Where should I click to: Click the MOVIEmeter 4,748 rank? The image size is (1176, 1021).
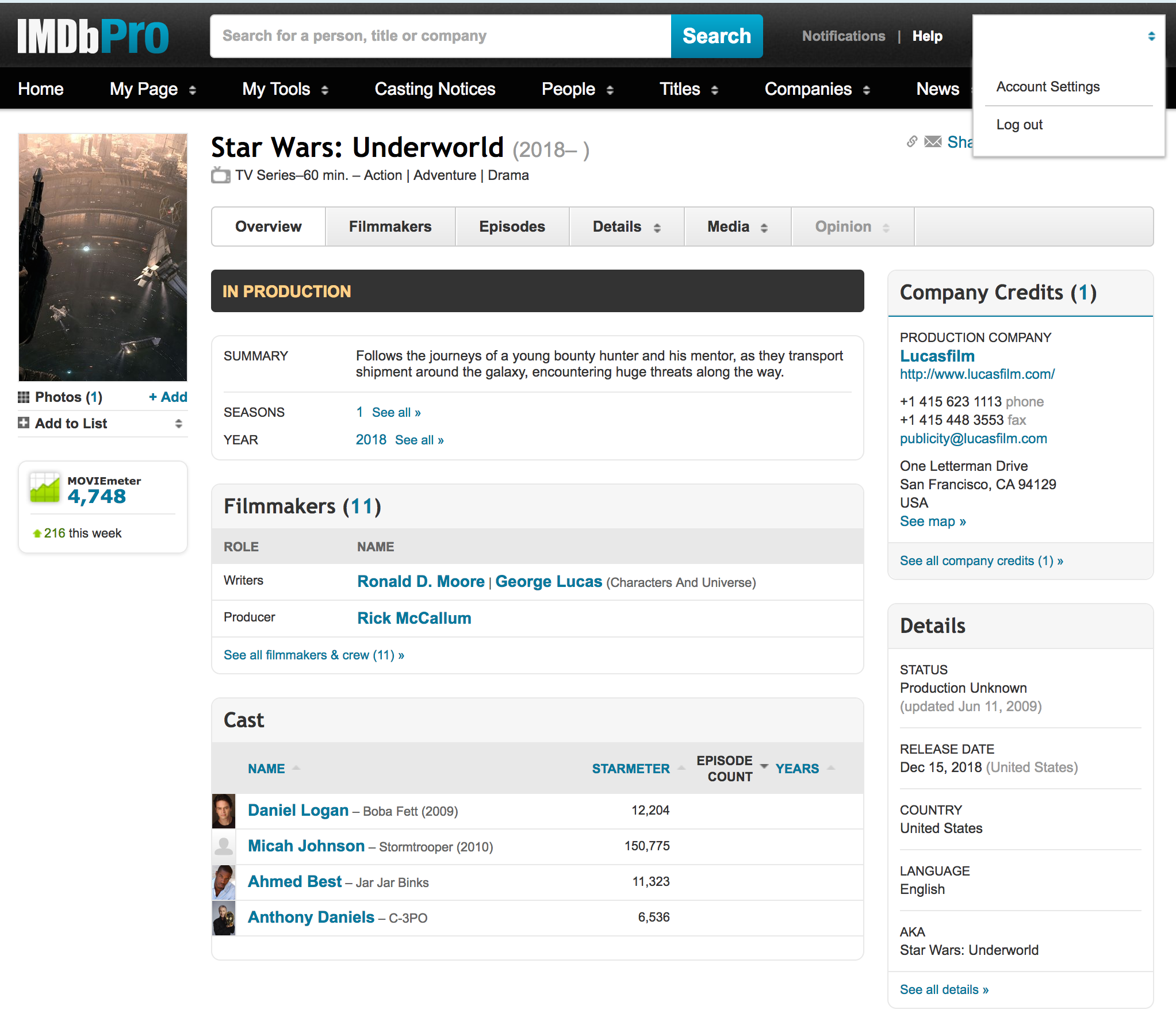point(97,496)
